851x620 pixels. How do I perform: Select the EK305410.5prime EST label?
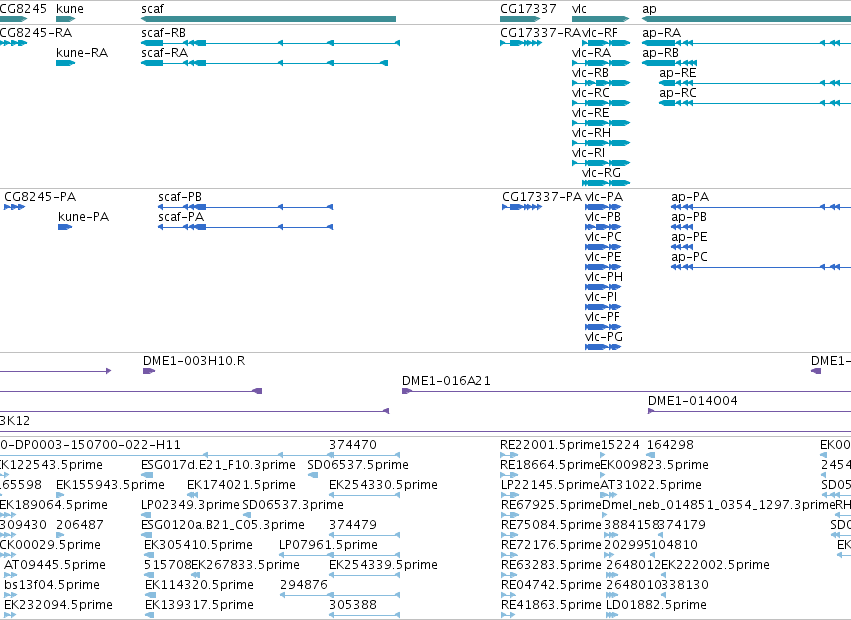[x=198, y=545]
